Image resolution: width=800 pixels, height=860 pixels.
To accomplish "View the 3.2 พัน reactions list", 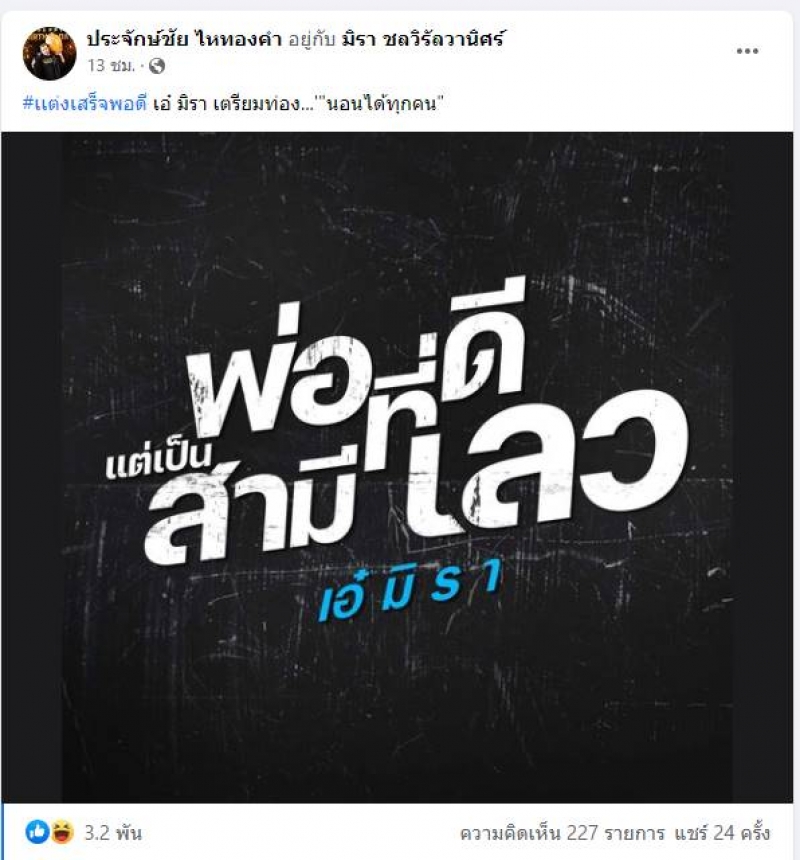I will [x=113, y=833].
